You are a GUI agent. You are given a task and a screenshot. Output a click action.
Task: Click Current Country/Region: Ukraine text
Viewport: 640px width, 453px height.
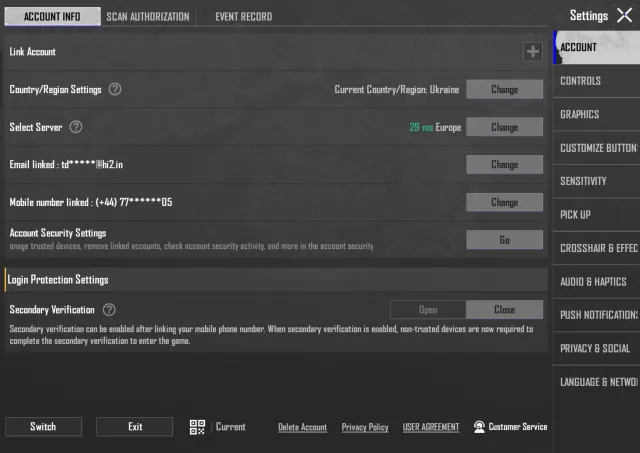pyautogui.click(x=397, y=89)
